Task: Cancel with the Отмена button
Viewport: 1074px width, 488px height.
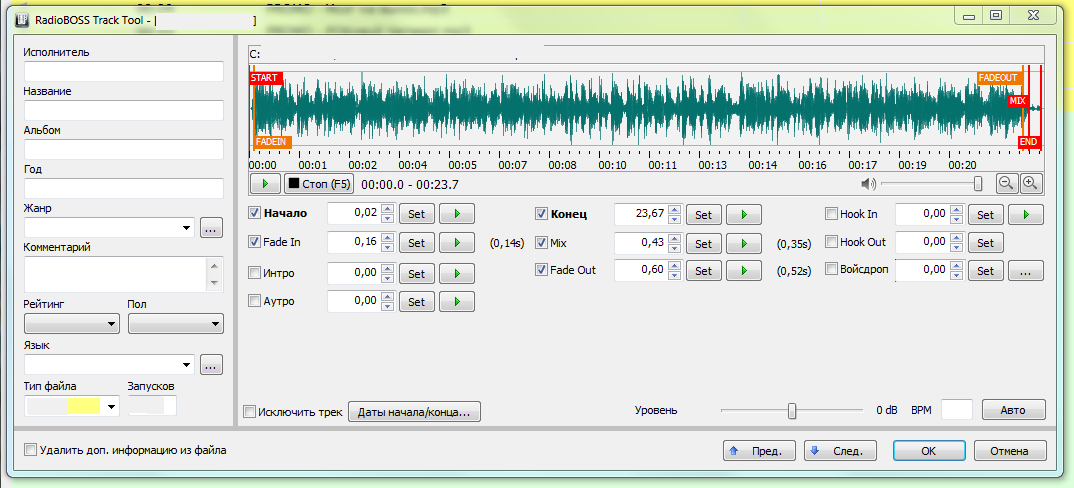Action: 1009,451
